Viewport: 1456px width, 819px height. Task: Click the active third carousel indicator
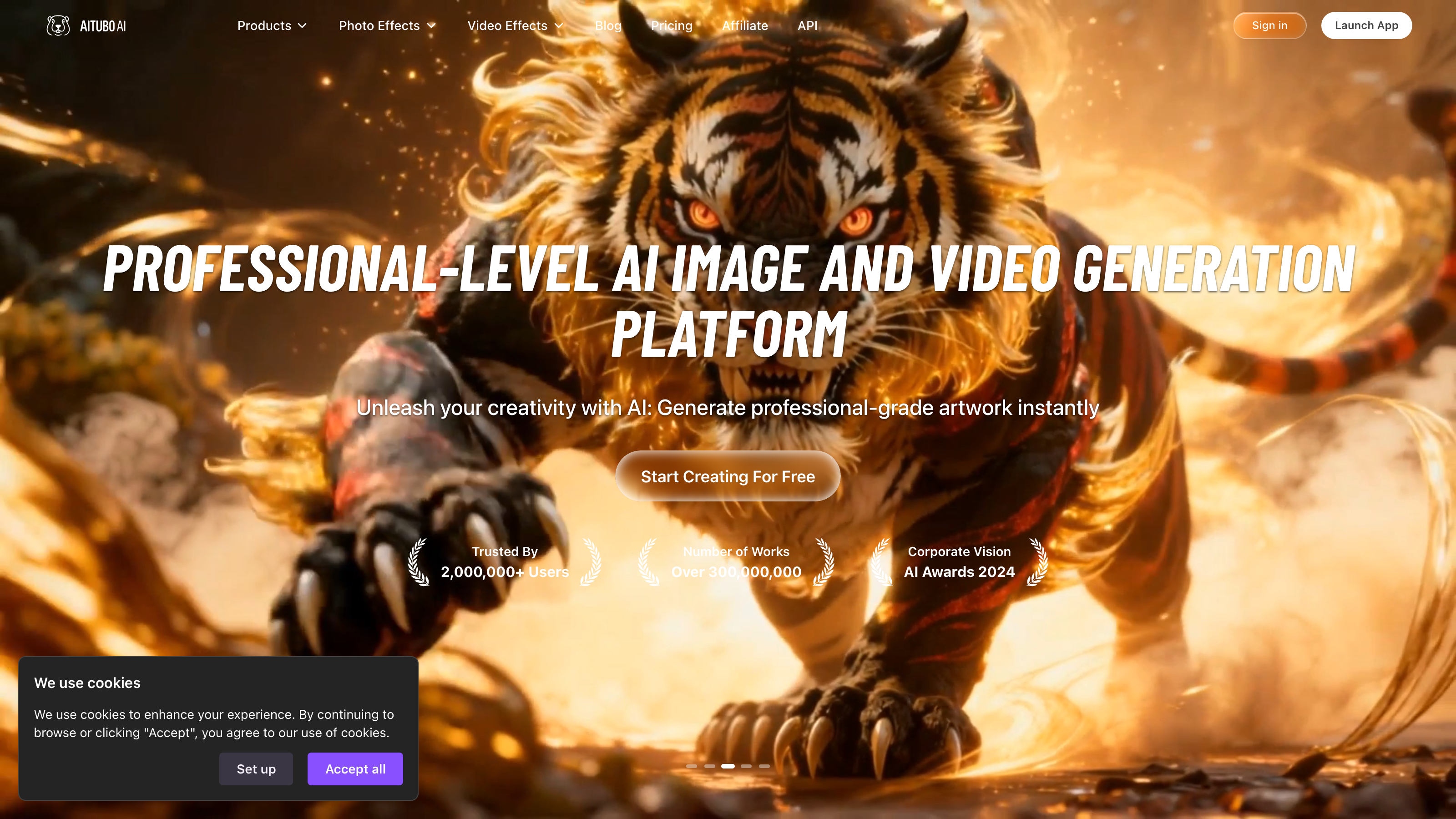728,766
